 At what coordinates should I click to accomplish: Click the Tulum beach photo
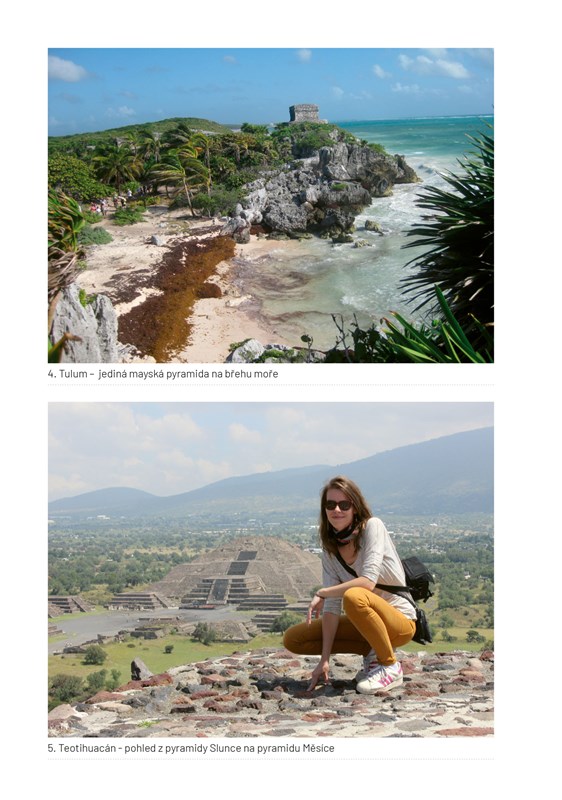click(x=271, y=205)
